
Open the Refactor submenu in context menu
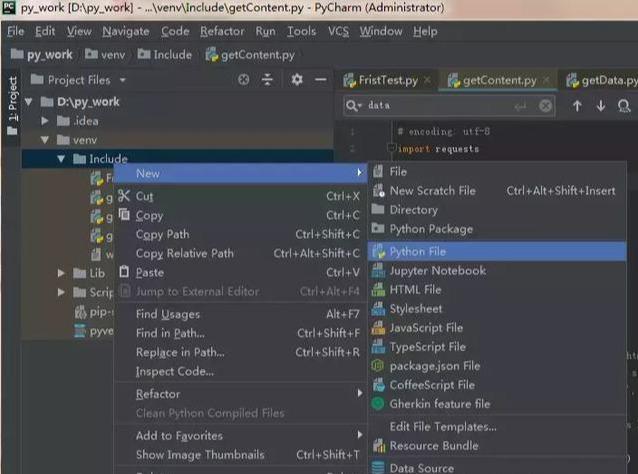click(x=240, y=394)
